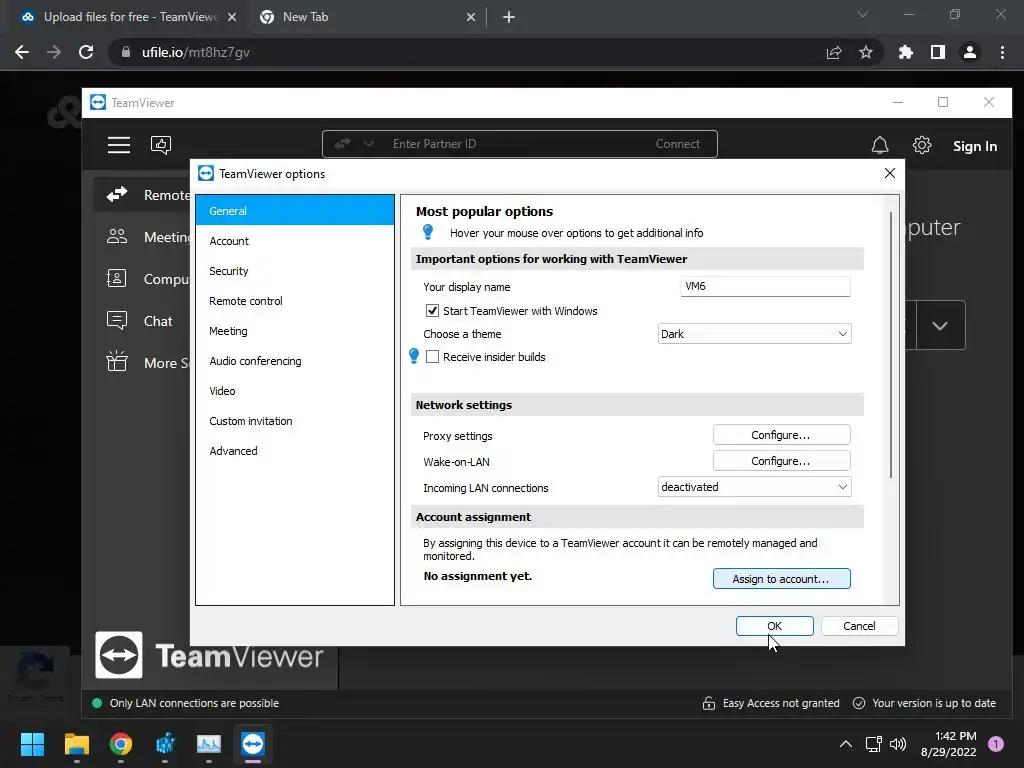Viewport: 1024px width, 768px height.
Task: Open Chrome tab search chevron
Action: pyautogui.click(x=863, y=14)
